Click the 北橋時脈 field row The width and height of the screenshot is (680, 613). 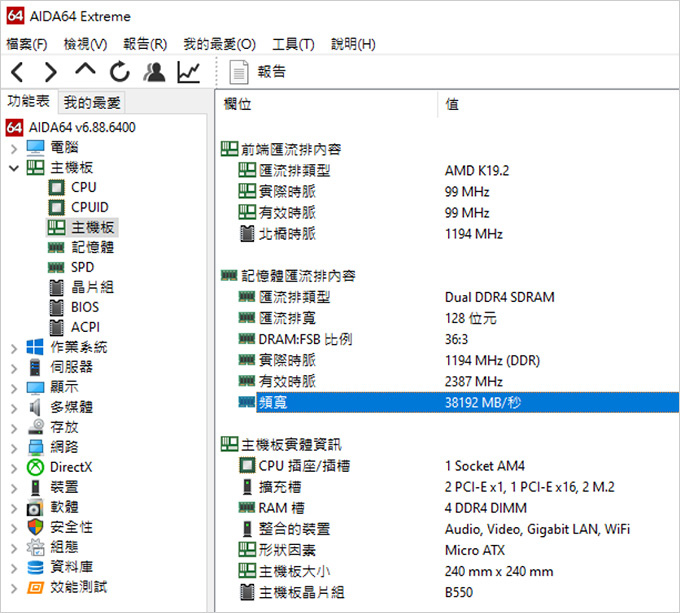pyautogui.click(x=458, y=234)
